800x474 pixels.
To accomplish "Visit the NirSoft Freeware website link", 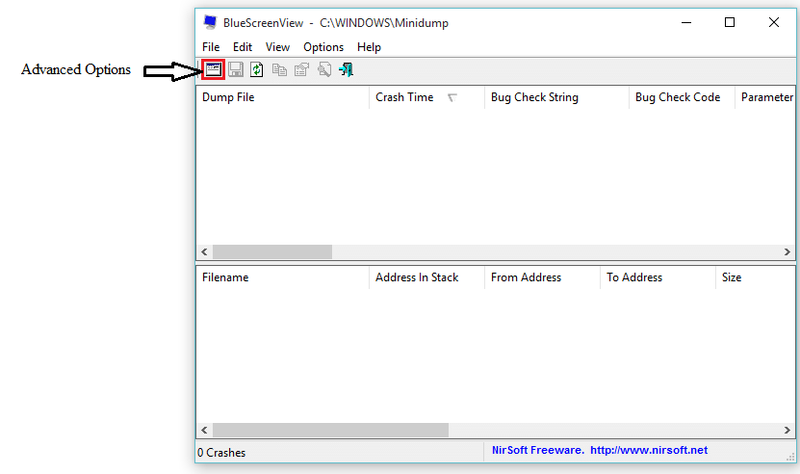I will coord(599,450).
